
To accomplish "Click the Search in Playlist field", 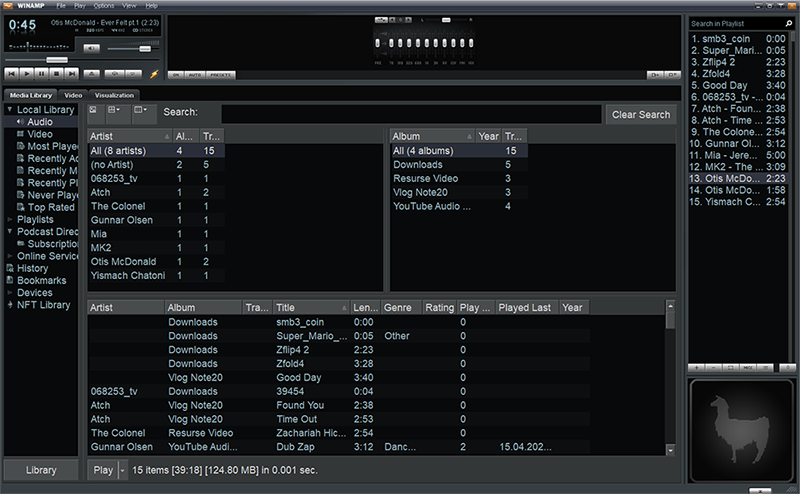I will tap(736, 23).
